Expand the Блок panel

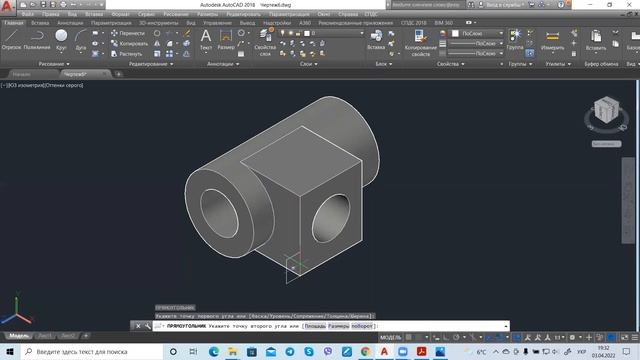point(384,64)
